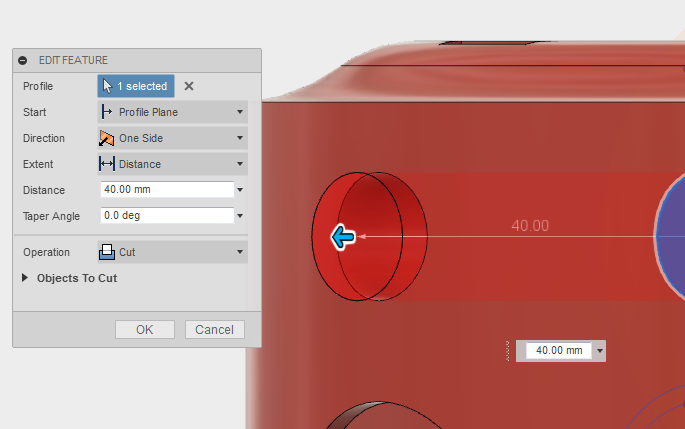Click the Edit Feature title text
The height and width of the screenshot is (429, 685).
point(73,60)
